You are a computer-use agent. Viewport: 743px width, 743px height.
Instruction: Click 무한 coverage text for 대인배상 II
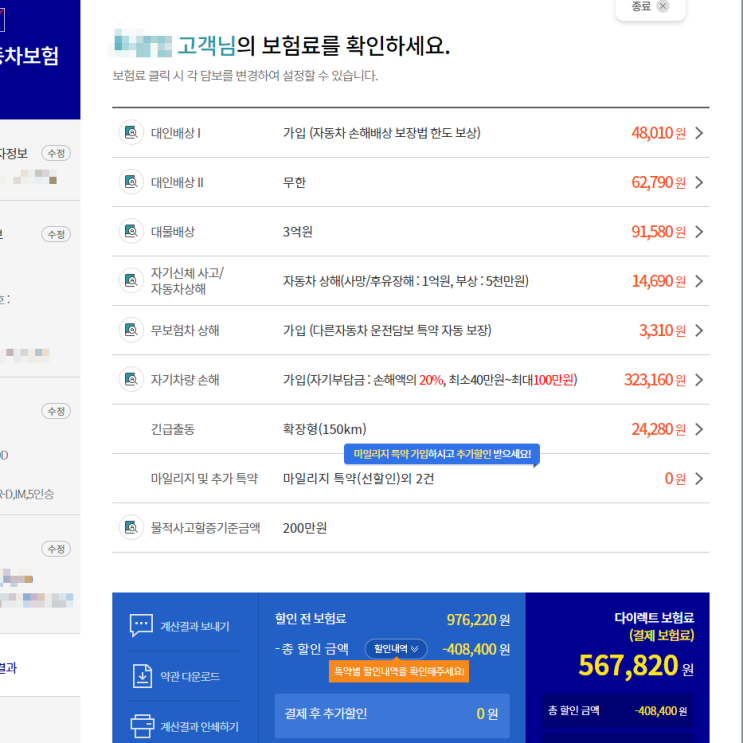coord(294,182)
